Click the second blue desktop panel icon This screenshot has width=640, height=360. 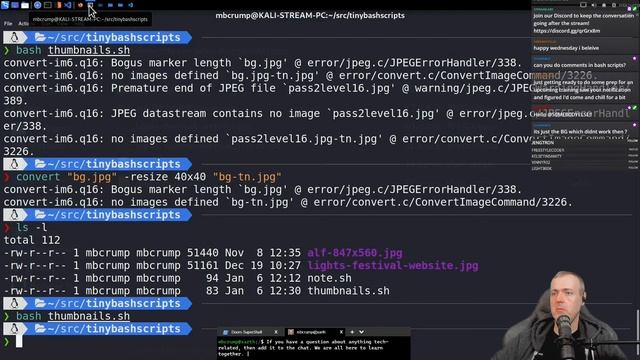coord(15,5)
